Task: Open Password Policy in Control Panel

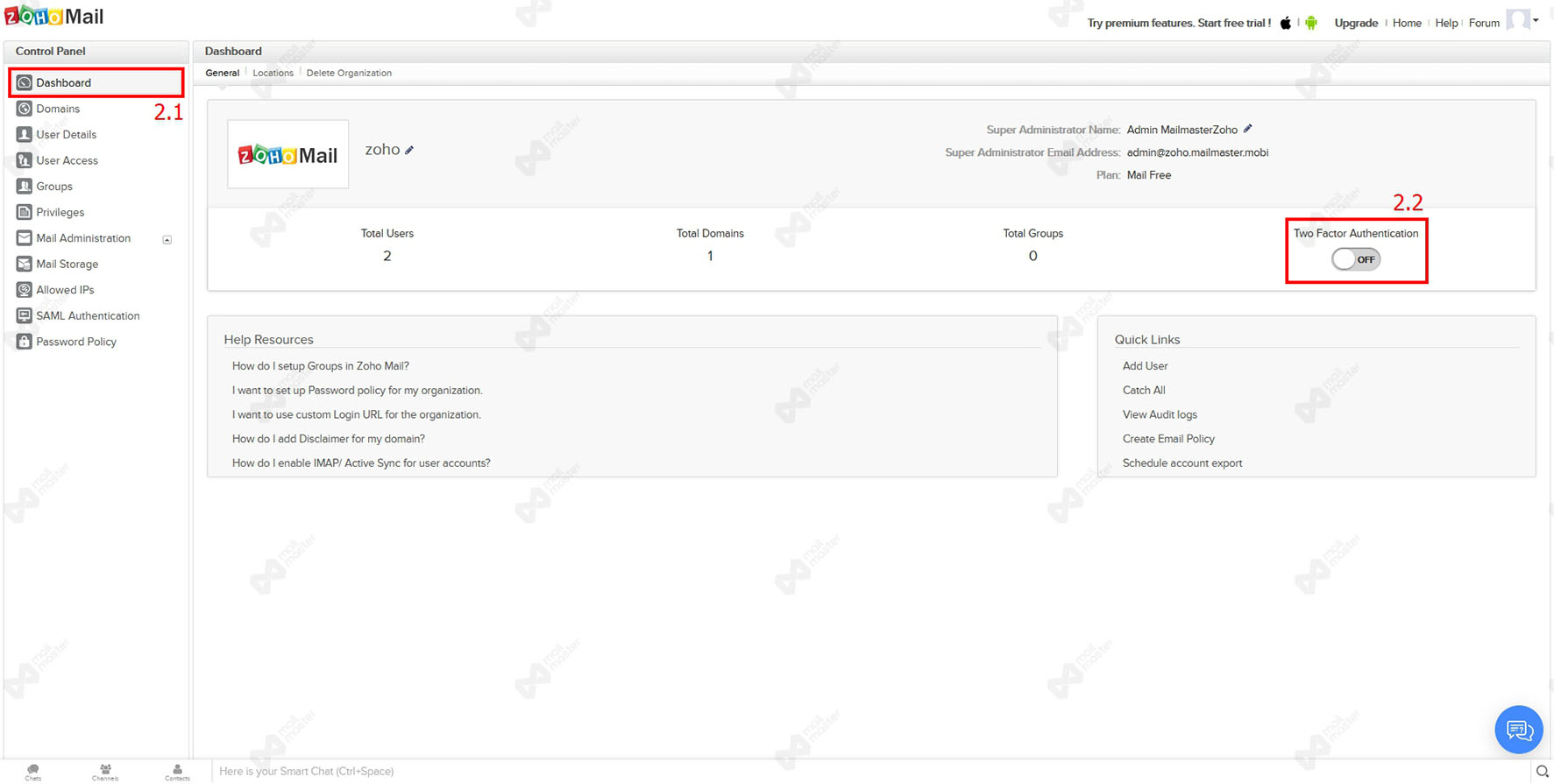Action: [x=76, y=342]
